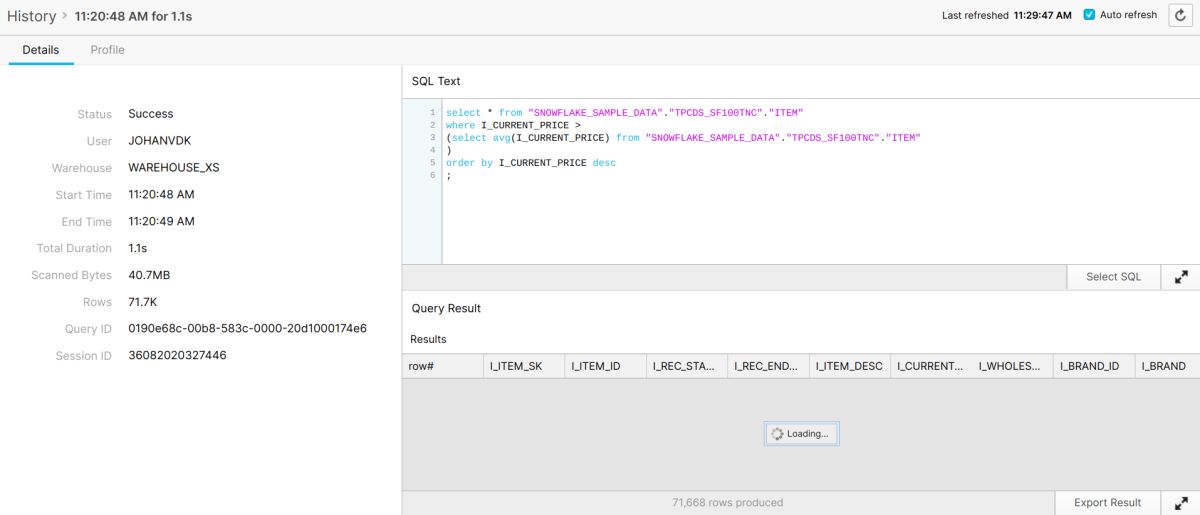Click the I_REC_END... column header

click(x=769, y=366)
